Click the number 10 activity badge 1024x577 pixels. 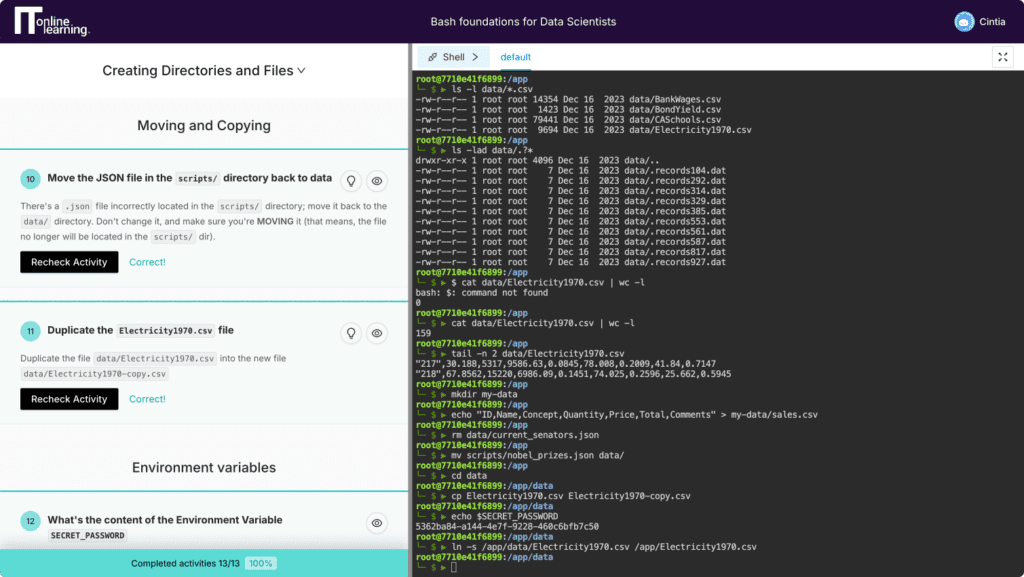(x=30, y=179)
